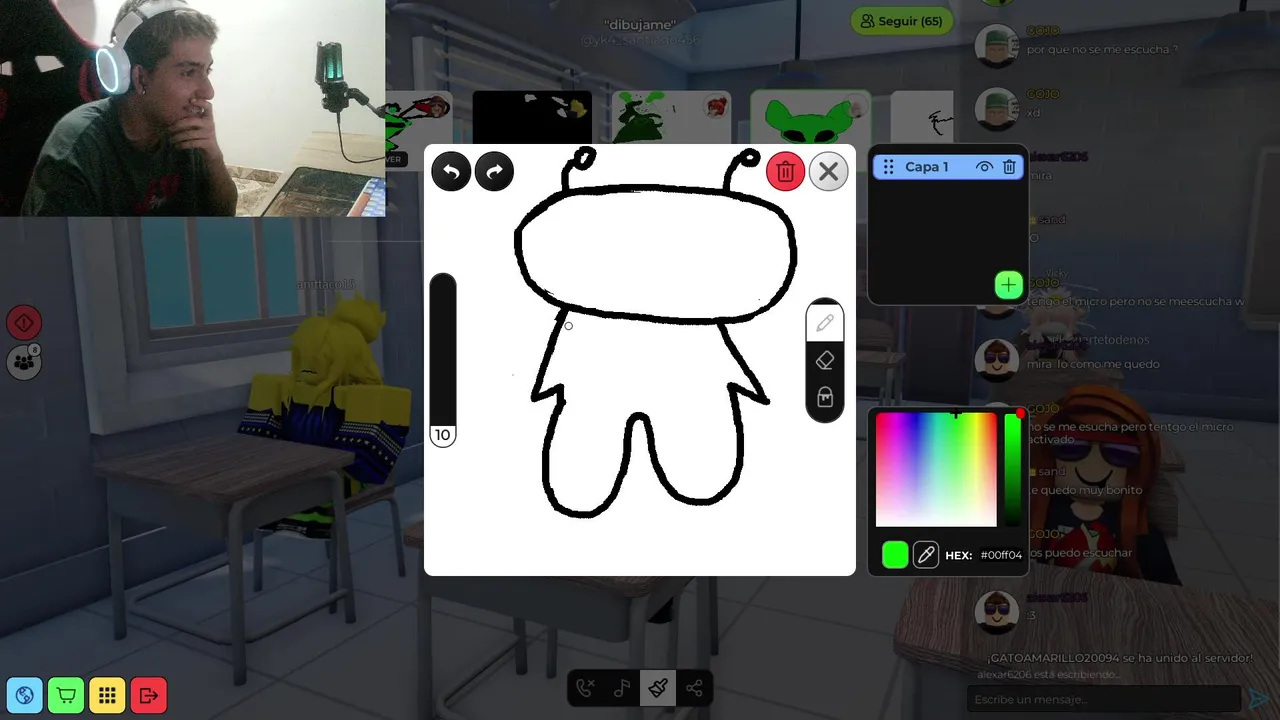Open the share icon in bottom bar
The width and height of the screenshot is (1280, 720).
694,688
